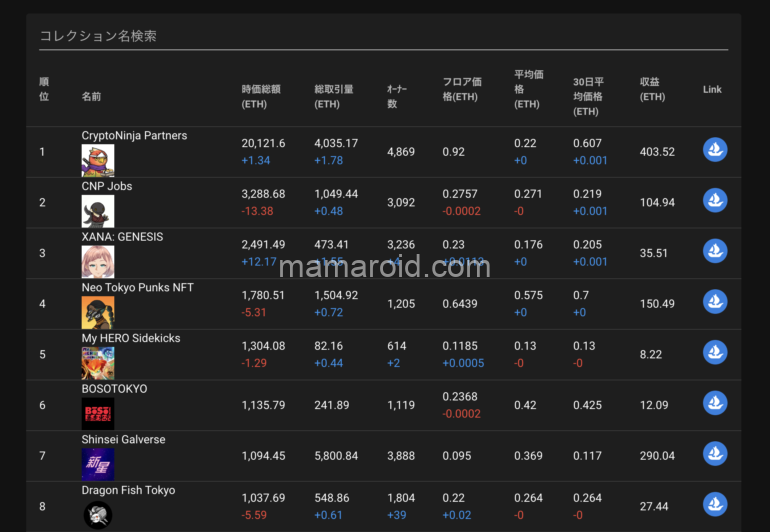770x532 pixels.
Task: Click the CryptoNinja Partners collection thumbnail
Action: pyautogui.click(x=98, y=160)
